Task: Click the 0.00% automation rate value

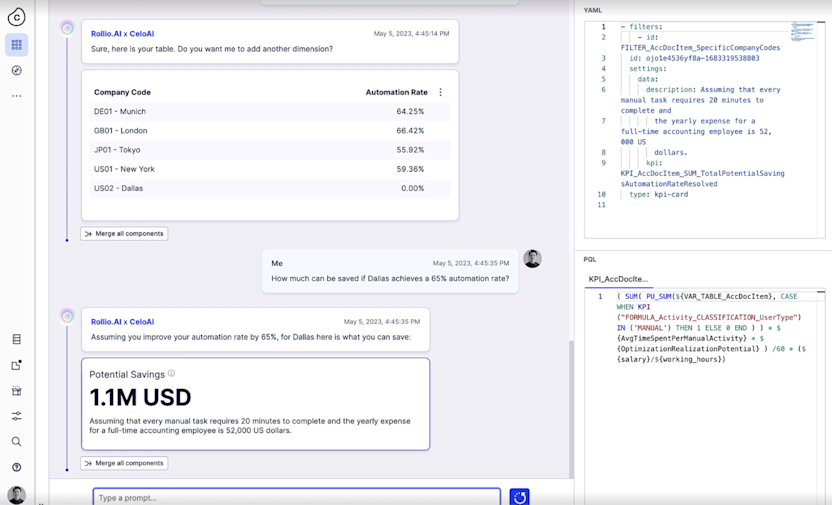Action: click(412, 188)
